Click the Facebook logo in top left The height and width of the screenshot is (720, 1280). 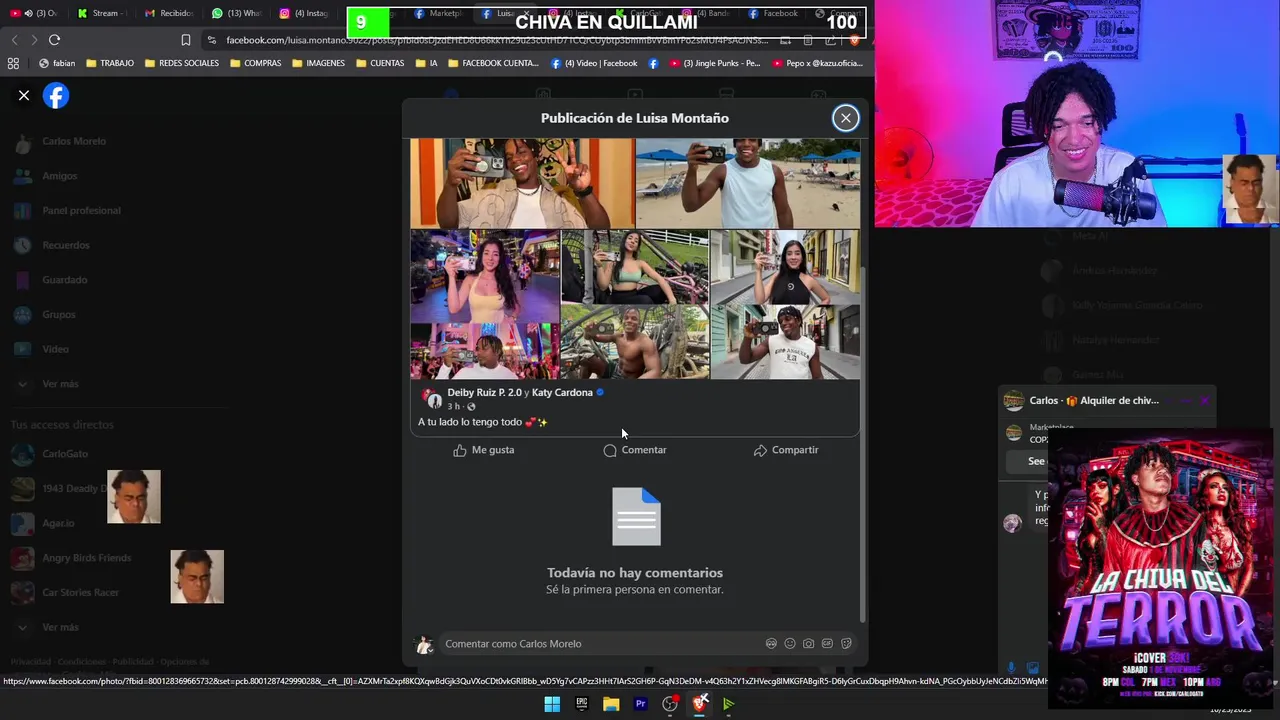click(56, 96)
